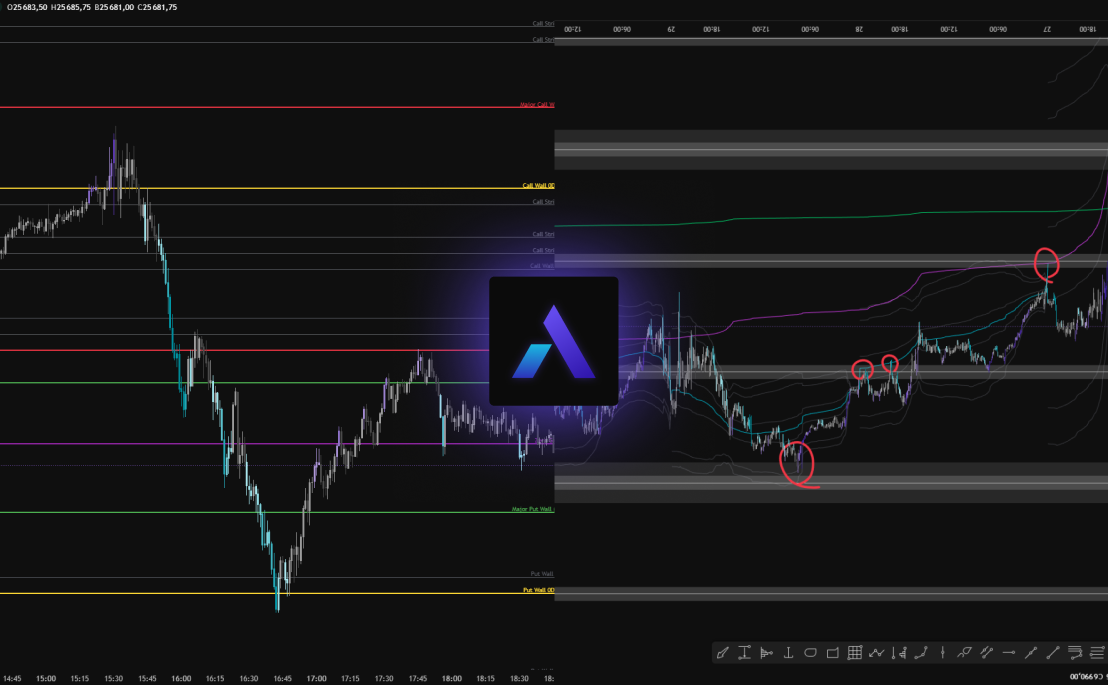Select the trend line tool
The width and height of the screenshot is (1108, 685).
1053,652
